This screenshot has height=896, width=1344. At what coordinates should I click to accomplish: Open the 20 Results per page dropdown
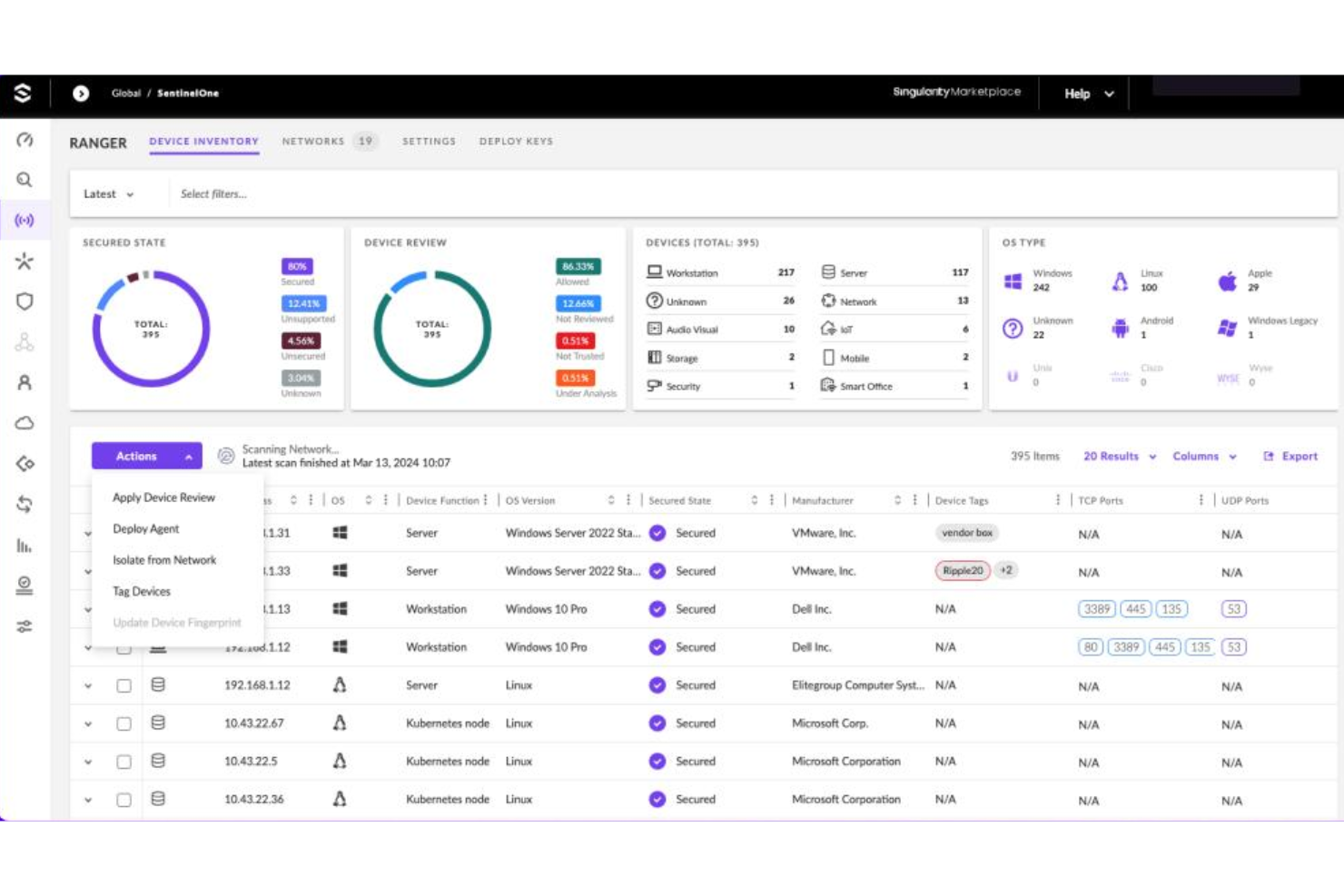click(1117, 457)
